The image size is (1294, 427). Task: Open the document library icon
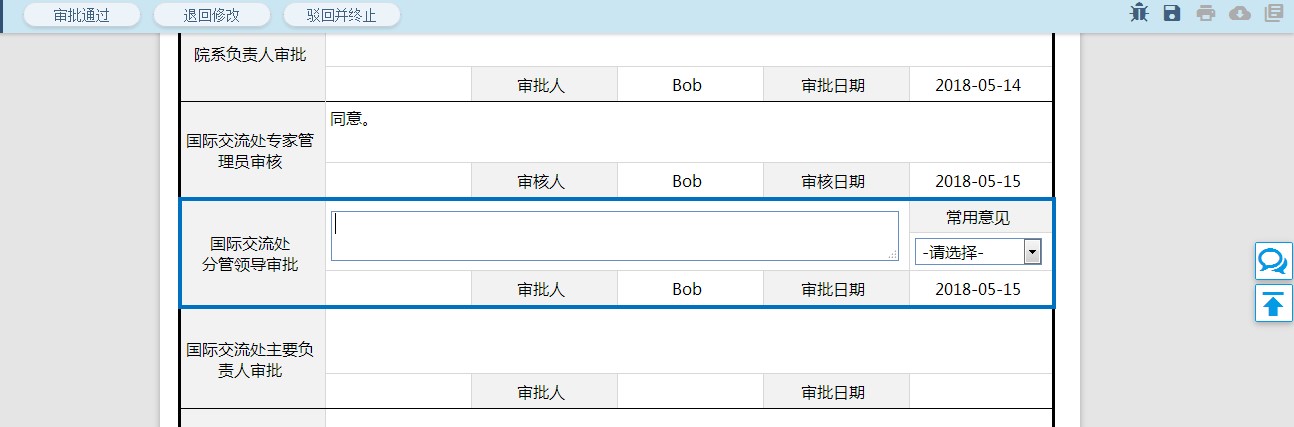click(x=1273, y=13)
